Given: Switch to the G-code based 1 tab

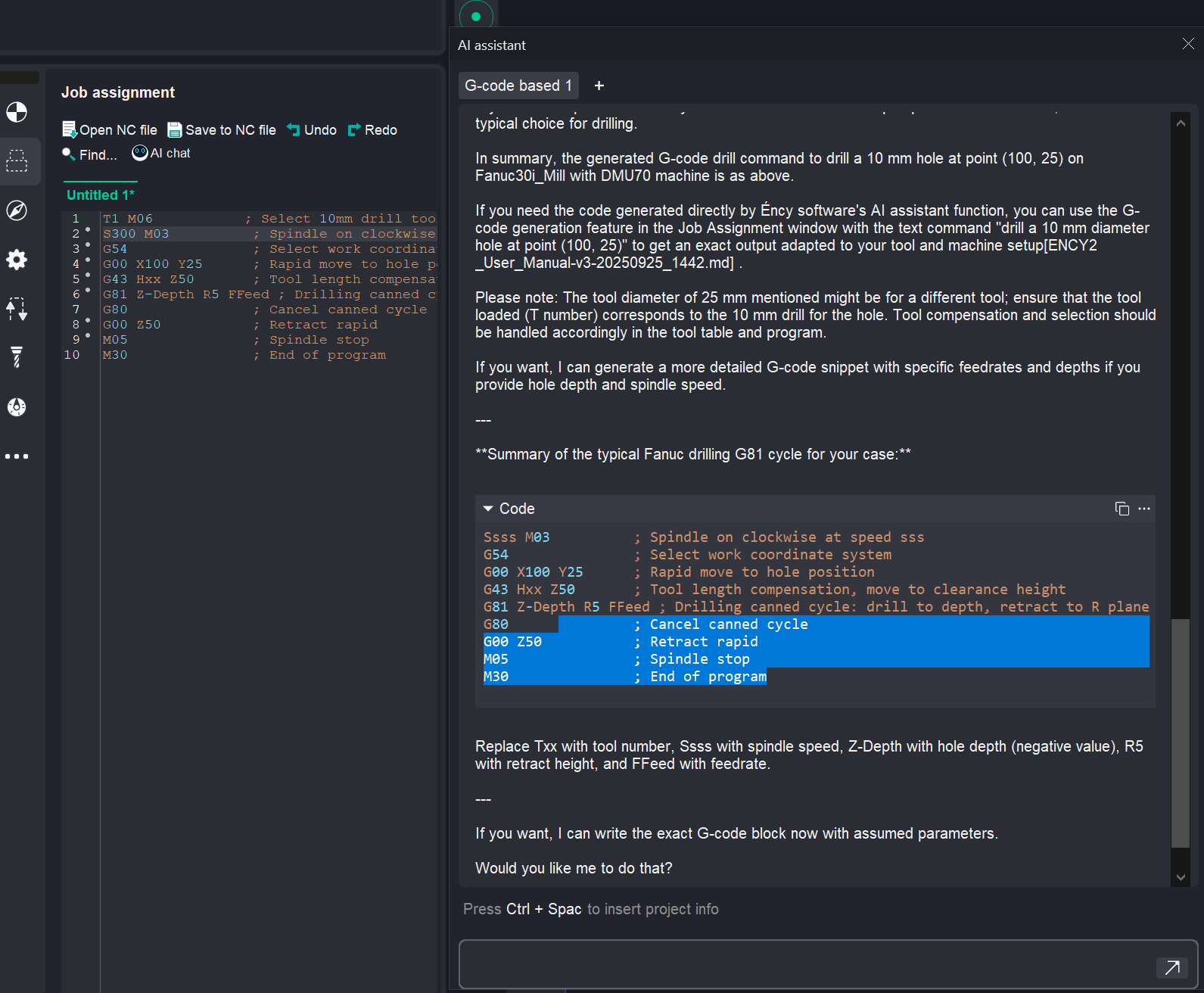Looking at the screenshot, I should (x=518, y=86).
